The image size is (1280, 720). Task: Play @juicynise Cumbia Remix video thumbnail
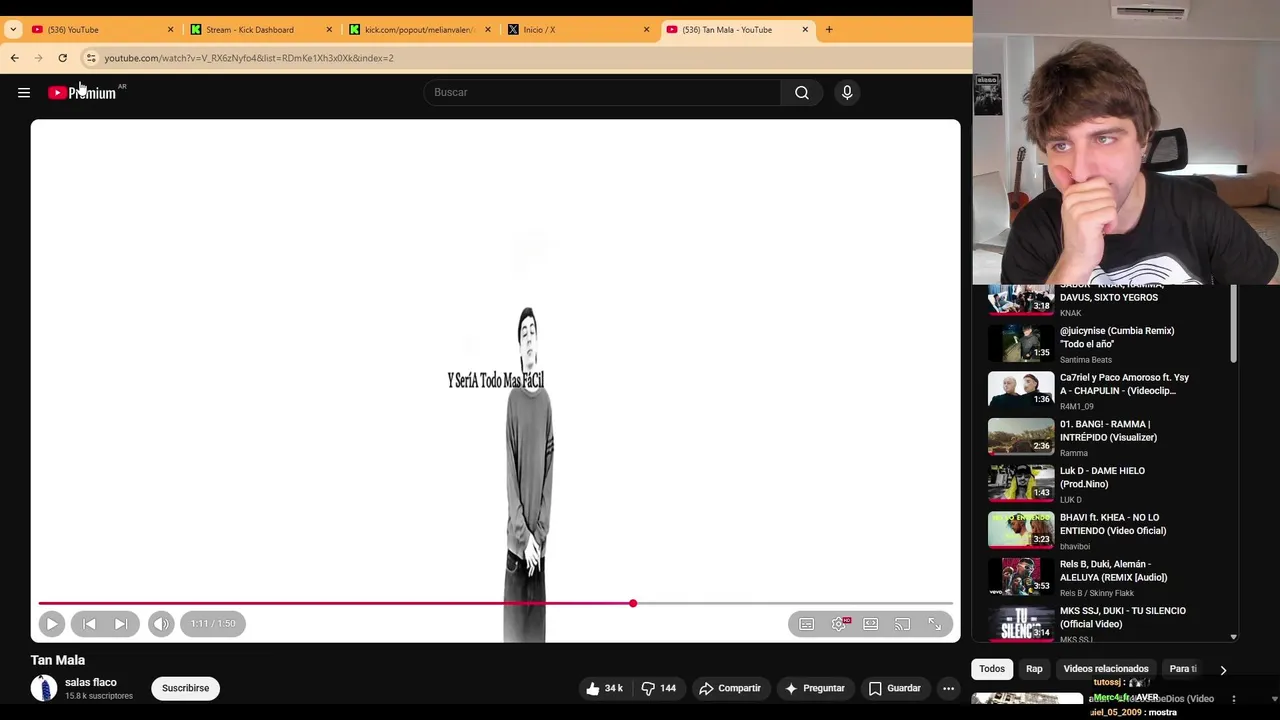[1021, 343]
